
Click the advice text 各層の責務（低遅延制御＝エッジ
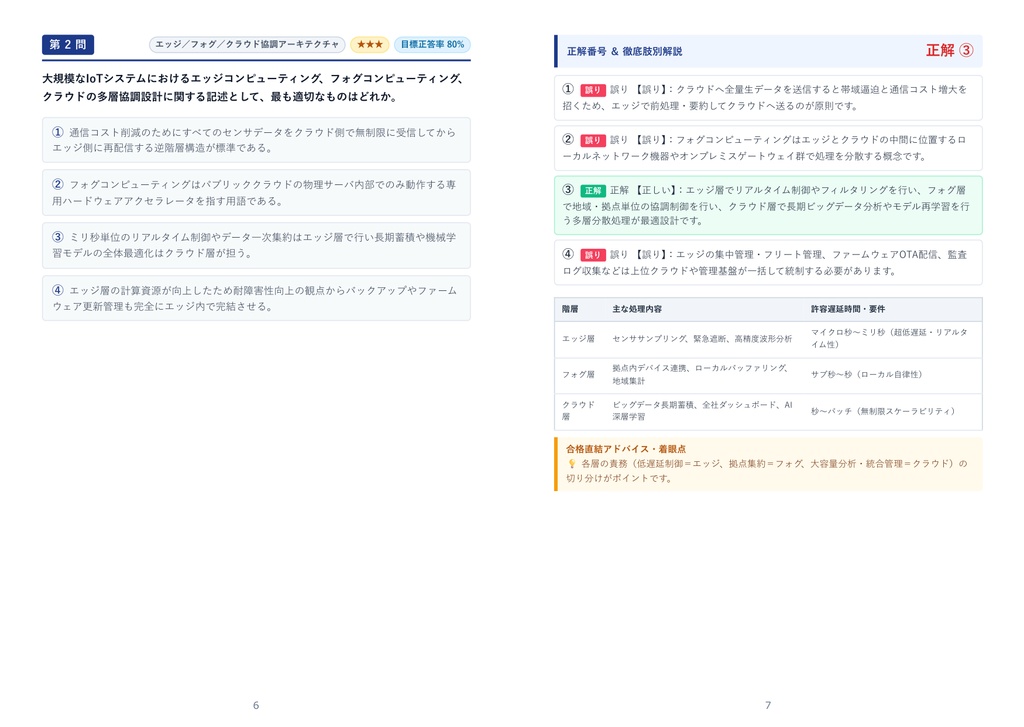pyautogui.click(x=767, y=471)
